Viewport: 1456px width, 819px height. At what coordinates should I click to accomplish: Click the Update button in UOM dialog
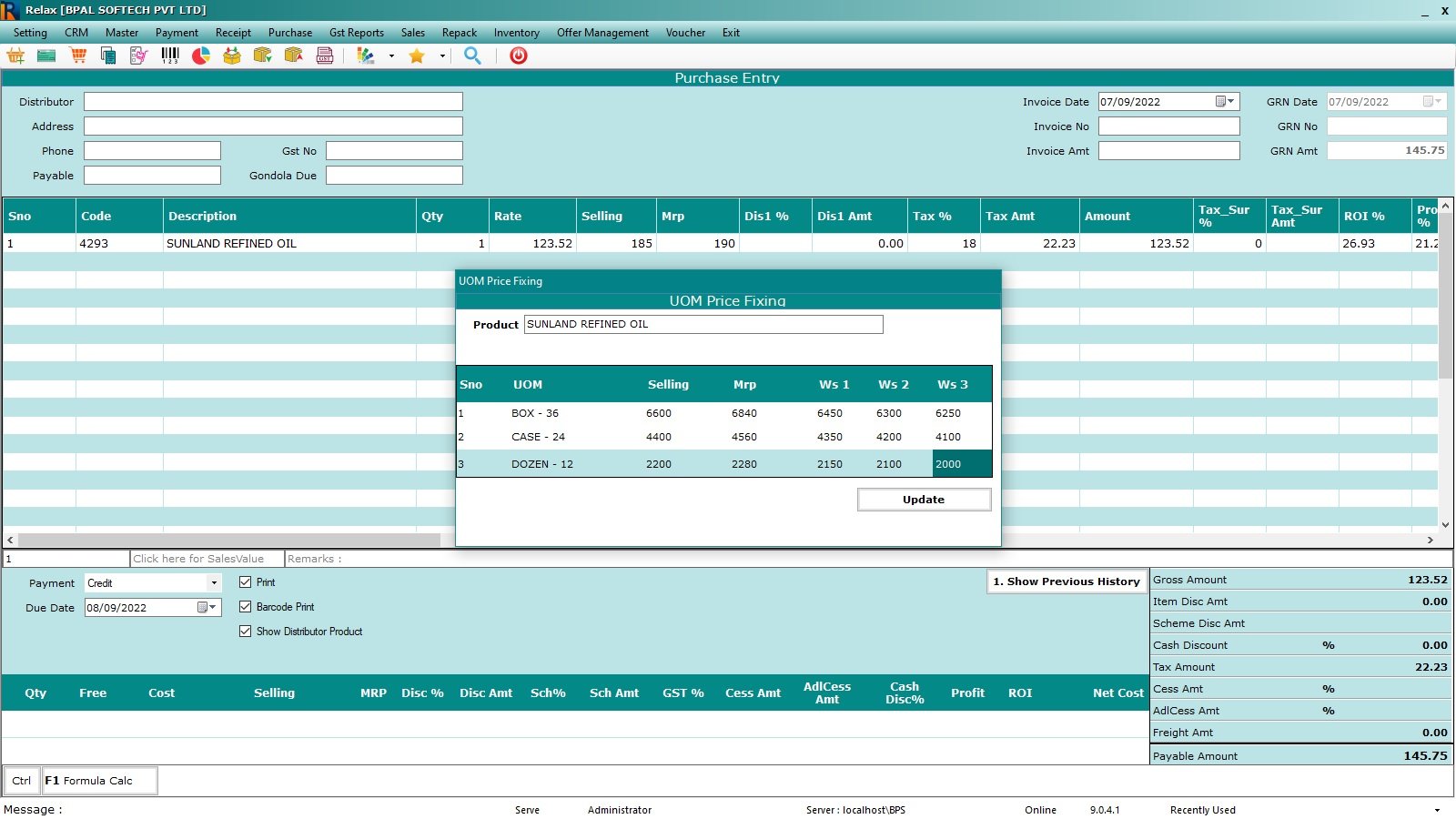[x=924, y=500]
